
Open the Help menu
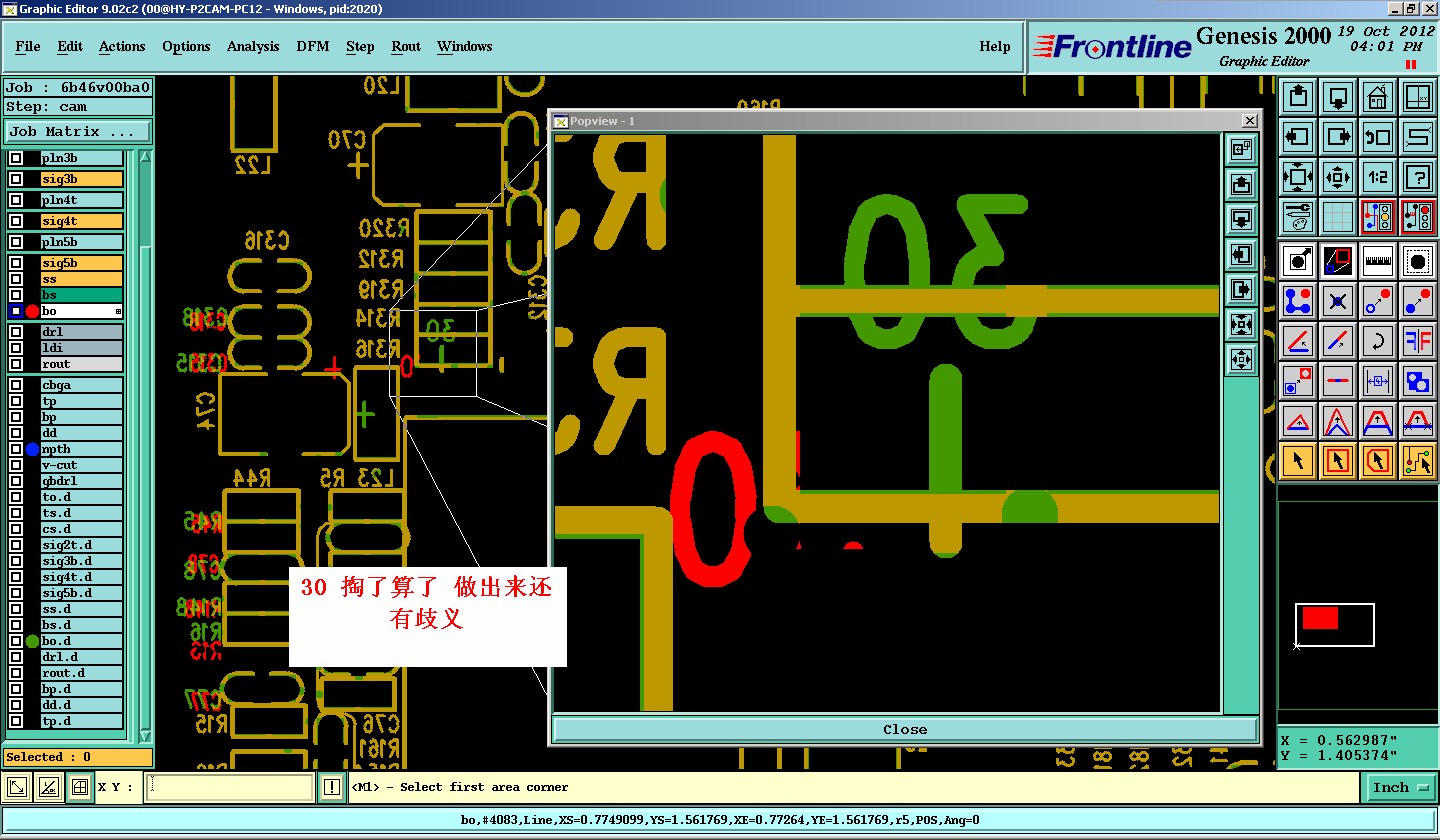[x=994, y=46]
